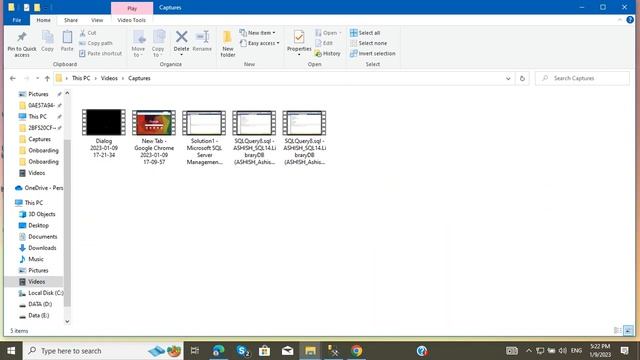Click This PC in the address path
This screenshot has height=360, width=640.
(81, 78)
